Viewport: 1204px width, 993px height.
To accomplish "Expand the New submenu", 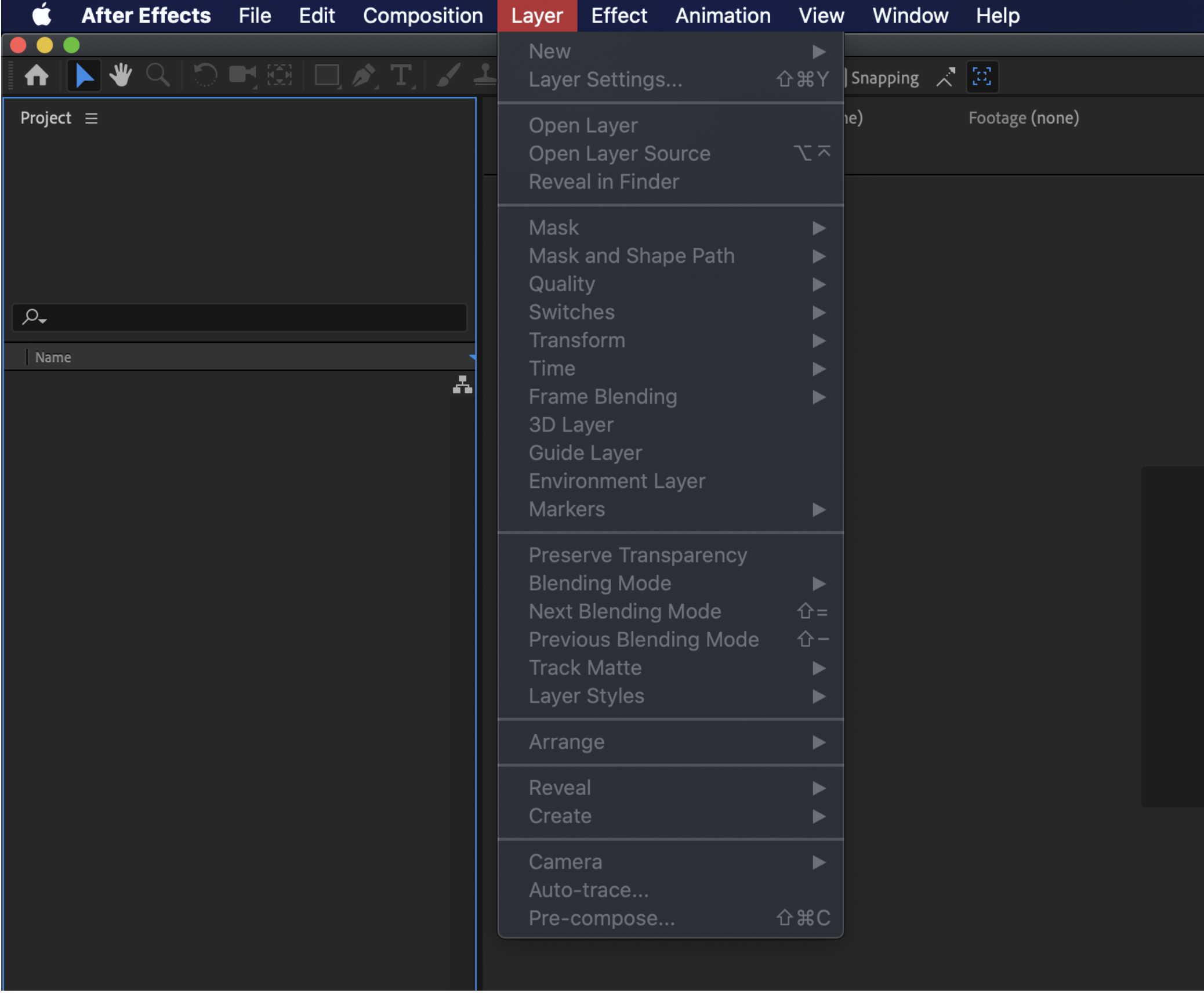I will 670,51.
